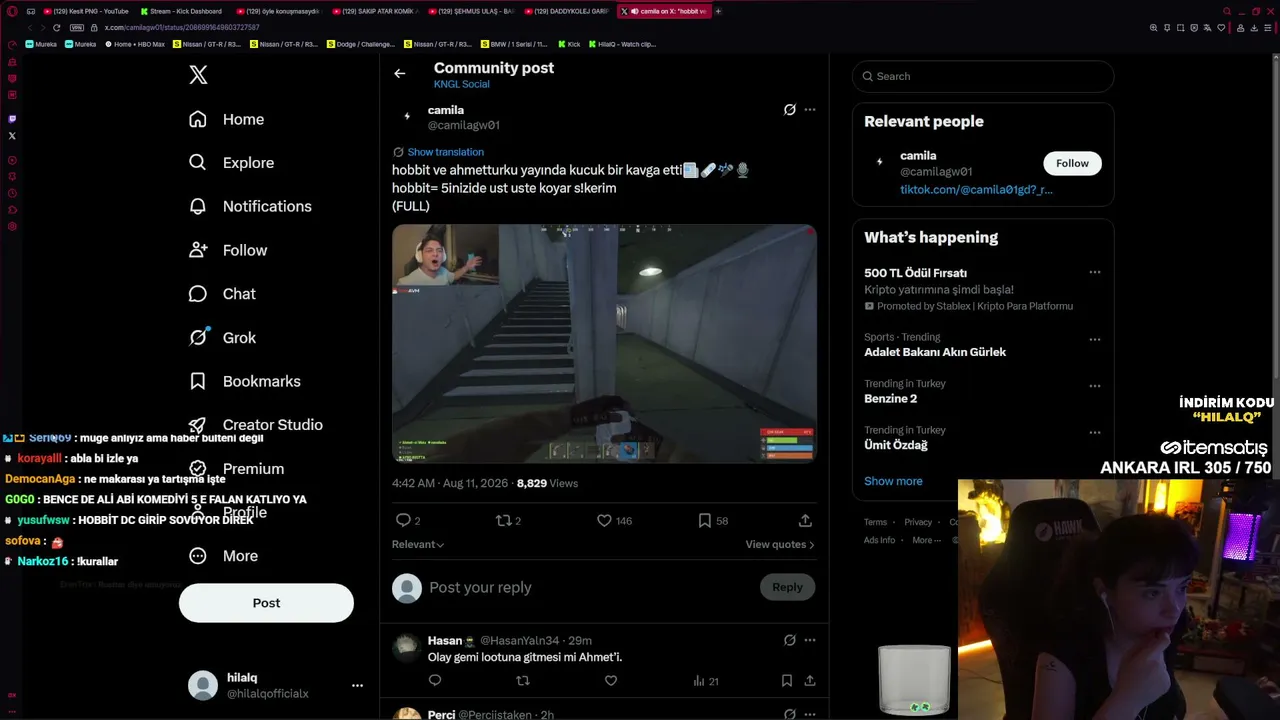Like camila's post

[604, 520]
